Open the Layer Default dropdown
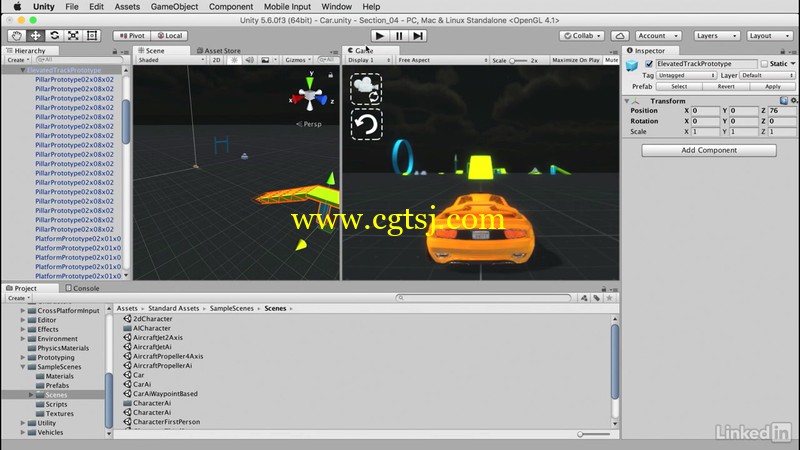 767,75
